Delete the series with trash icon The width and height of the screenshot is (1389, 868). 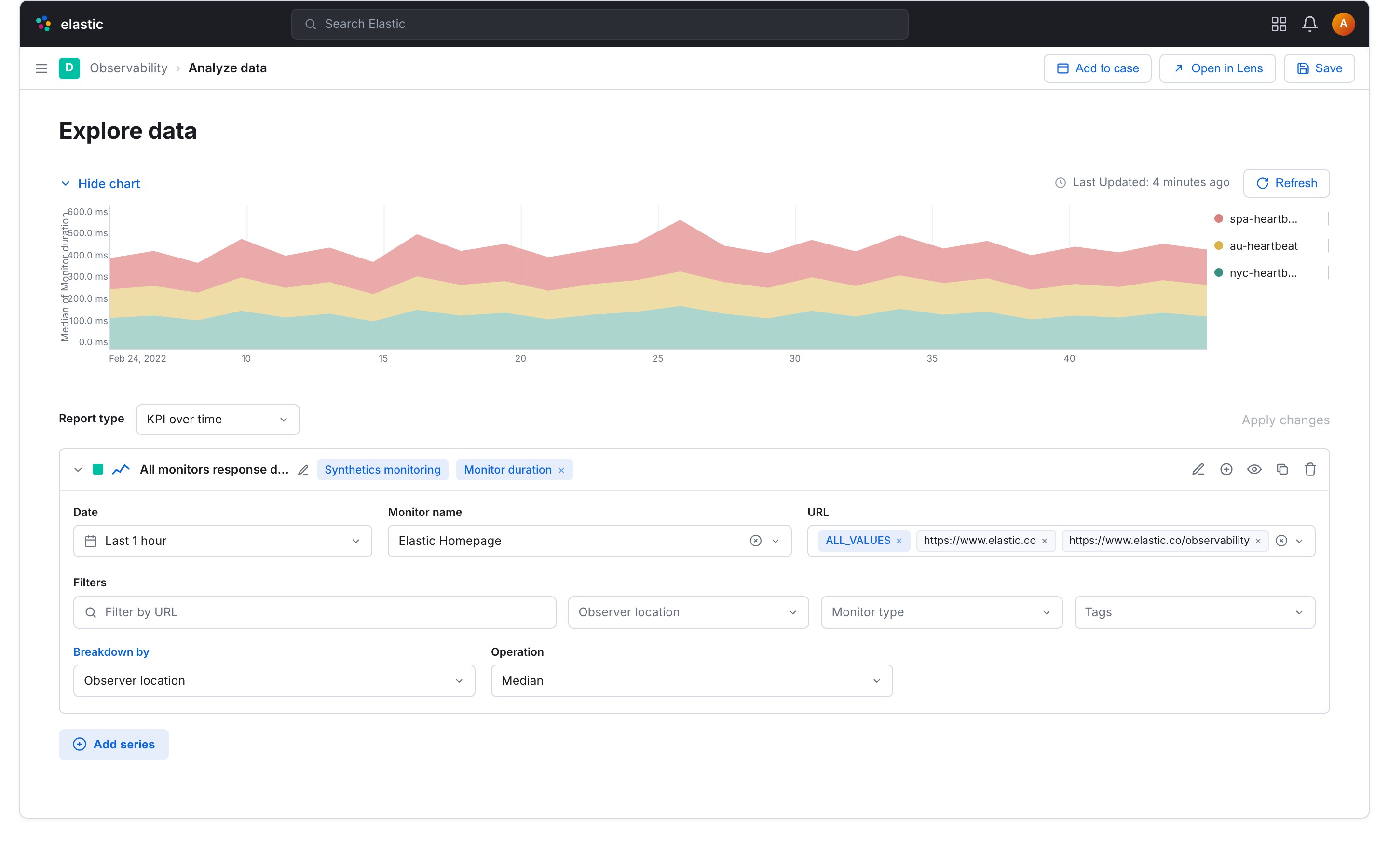(x=1310, y=470)
